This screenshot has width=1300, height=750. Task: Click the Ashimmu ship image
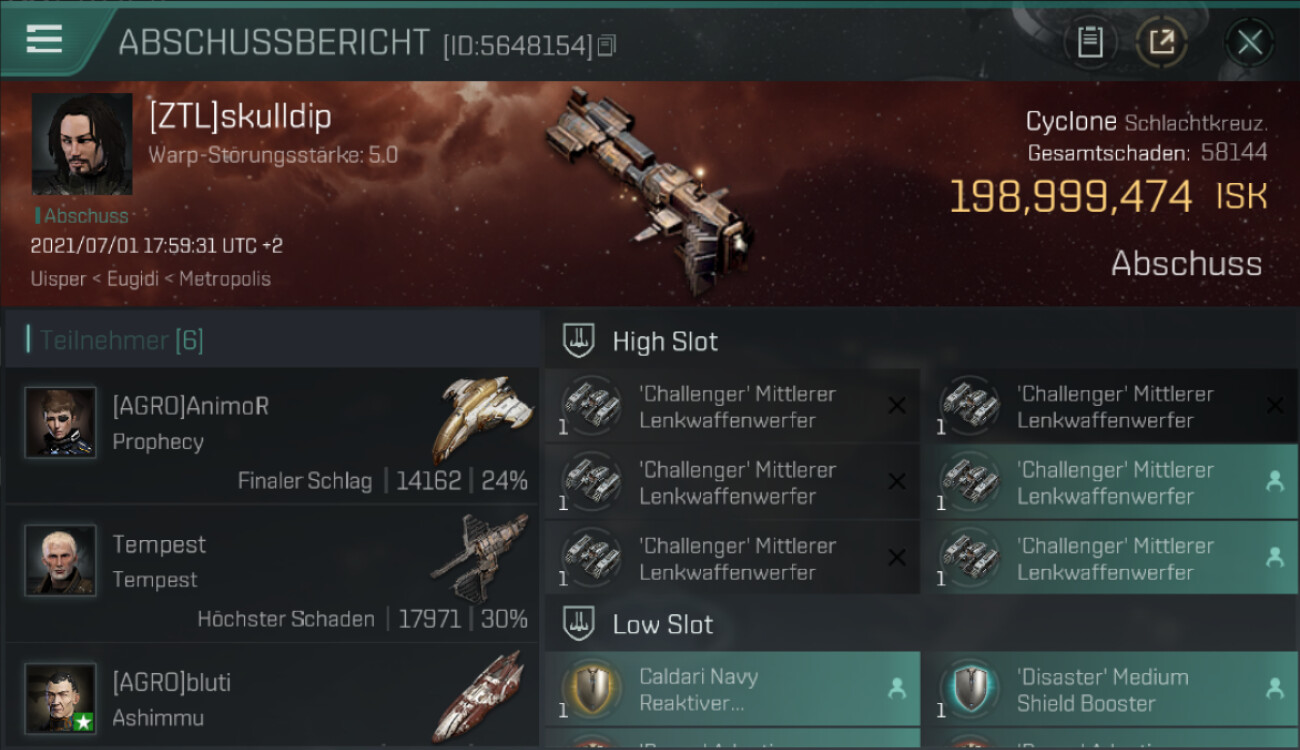tap(480, 697)
